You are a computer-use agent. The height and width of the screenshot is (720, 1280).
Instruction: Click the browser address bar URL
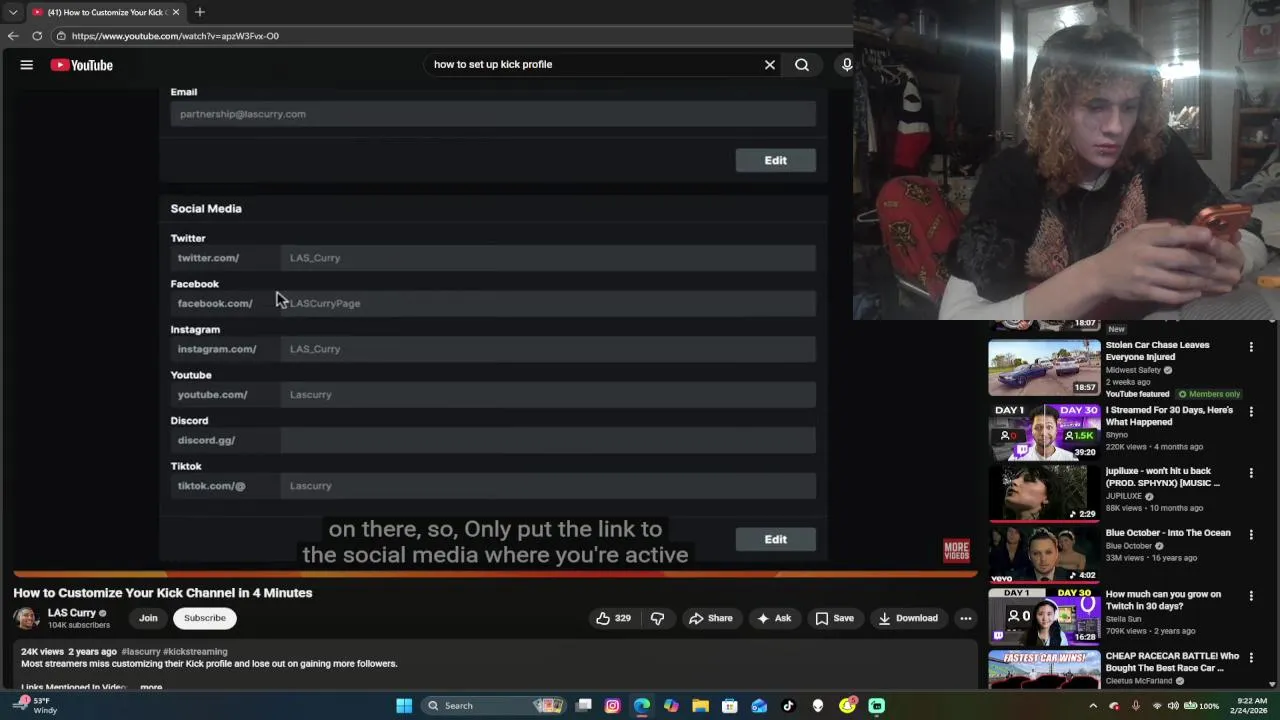click(175, 36)
